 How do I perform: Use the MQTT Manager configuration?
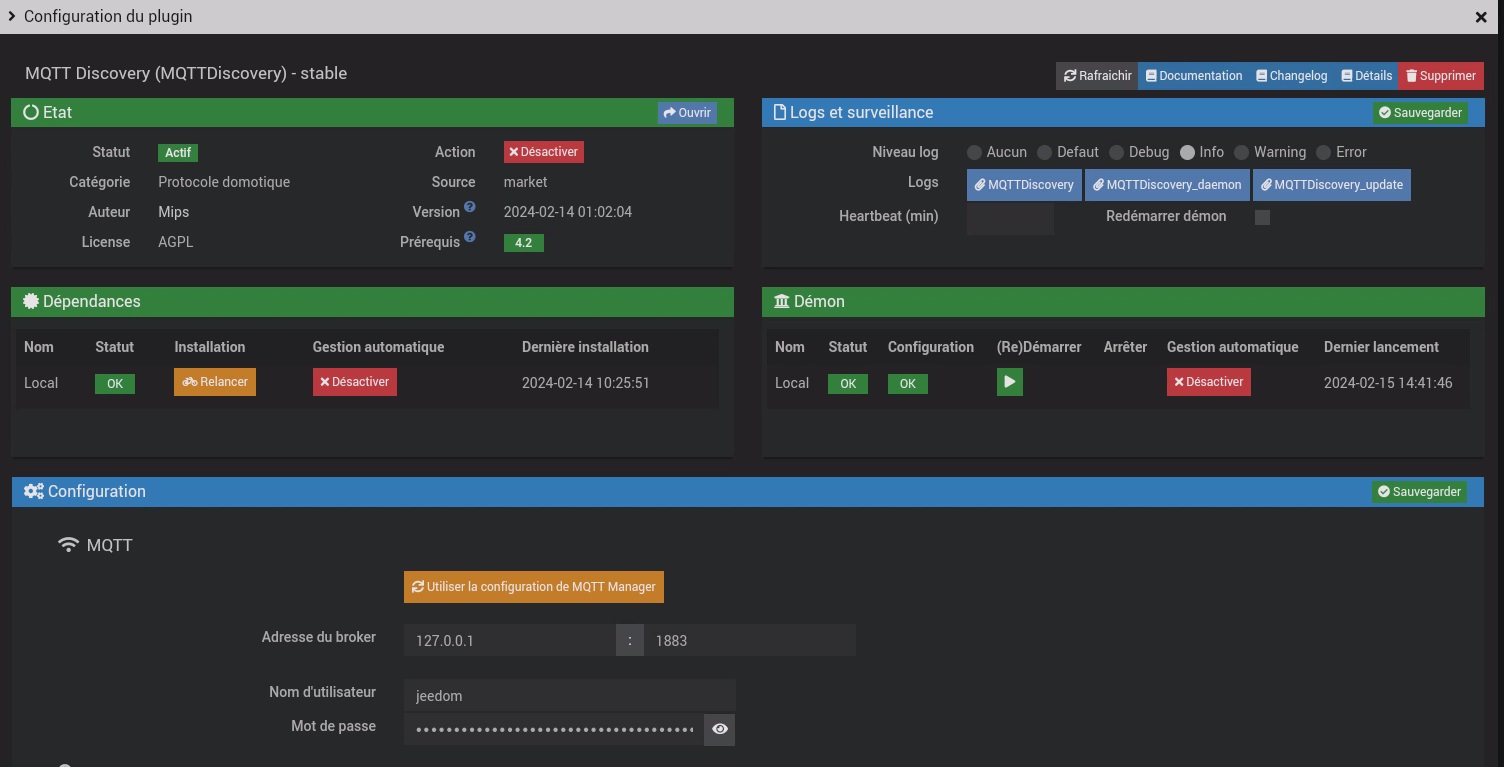tap(534, 587)
